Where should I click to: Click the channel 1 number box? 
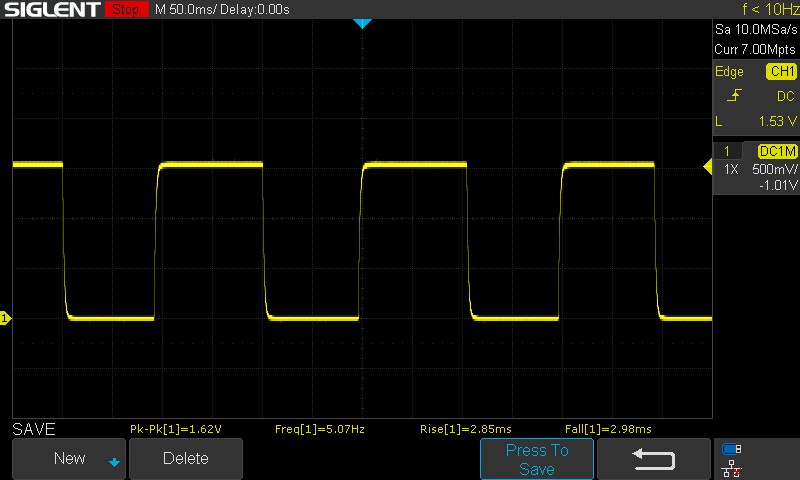coord(727,151)
